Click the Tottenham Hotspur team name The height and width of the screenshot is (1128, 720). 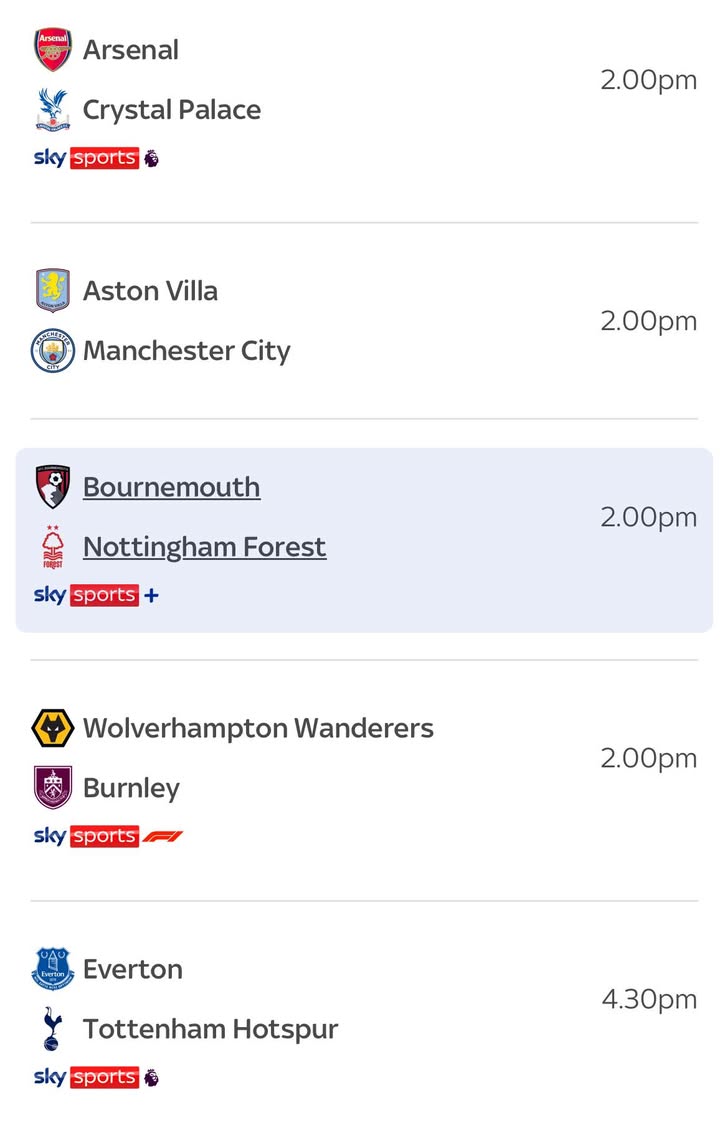click(210, 1029)
